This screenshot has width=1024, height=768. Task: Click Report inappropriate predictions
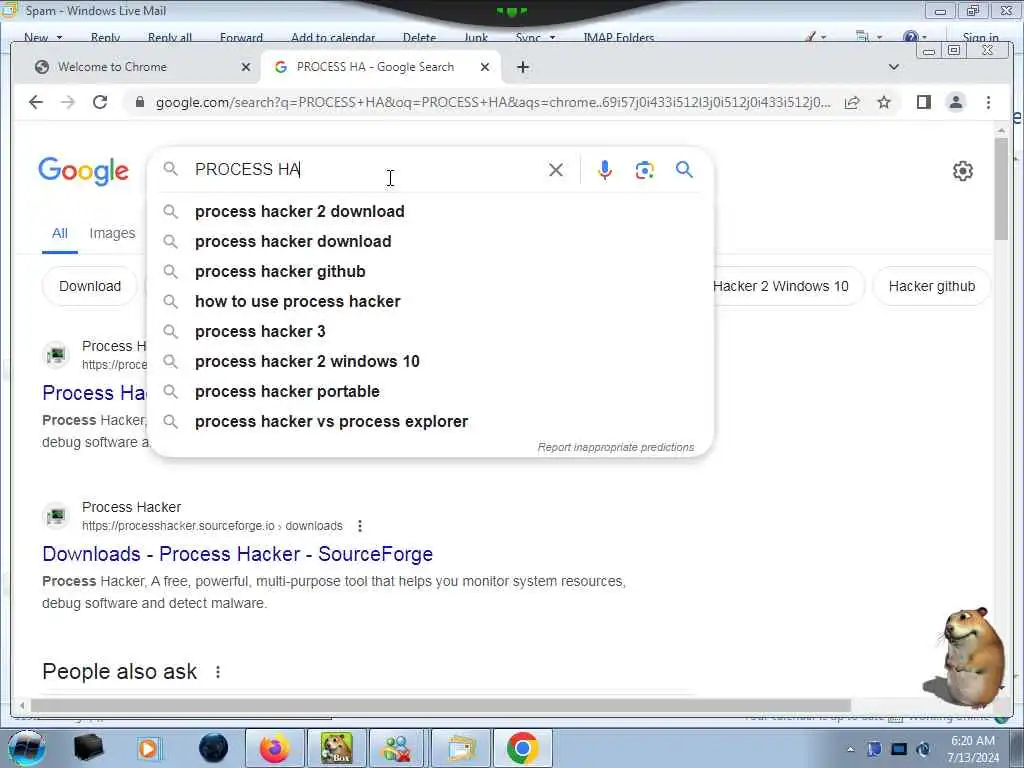[616, 447]
